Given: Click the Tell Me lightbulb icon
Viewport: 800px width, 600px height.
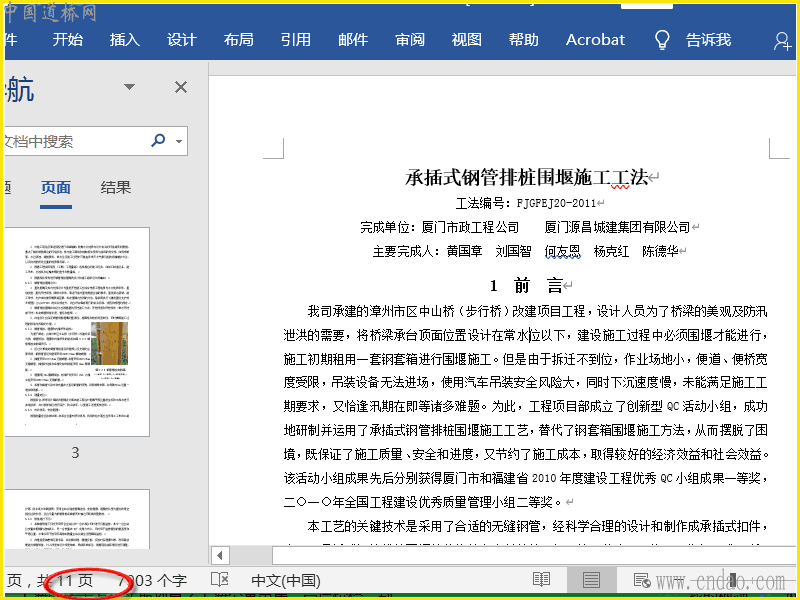Looking at the screenshot, I should click(662, 40).
